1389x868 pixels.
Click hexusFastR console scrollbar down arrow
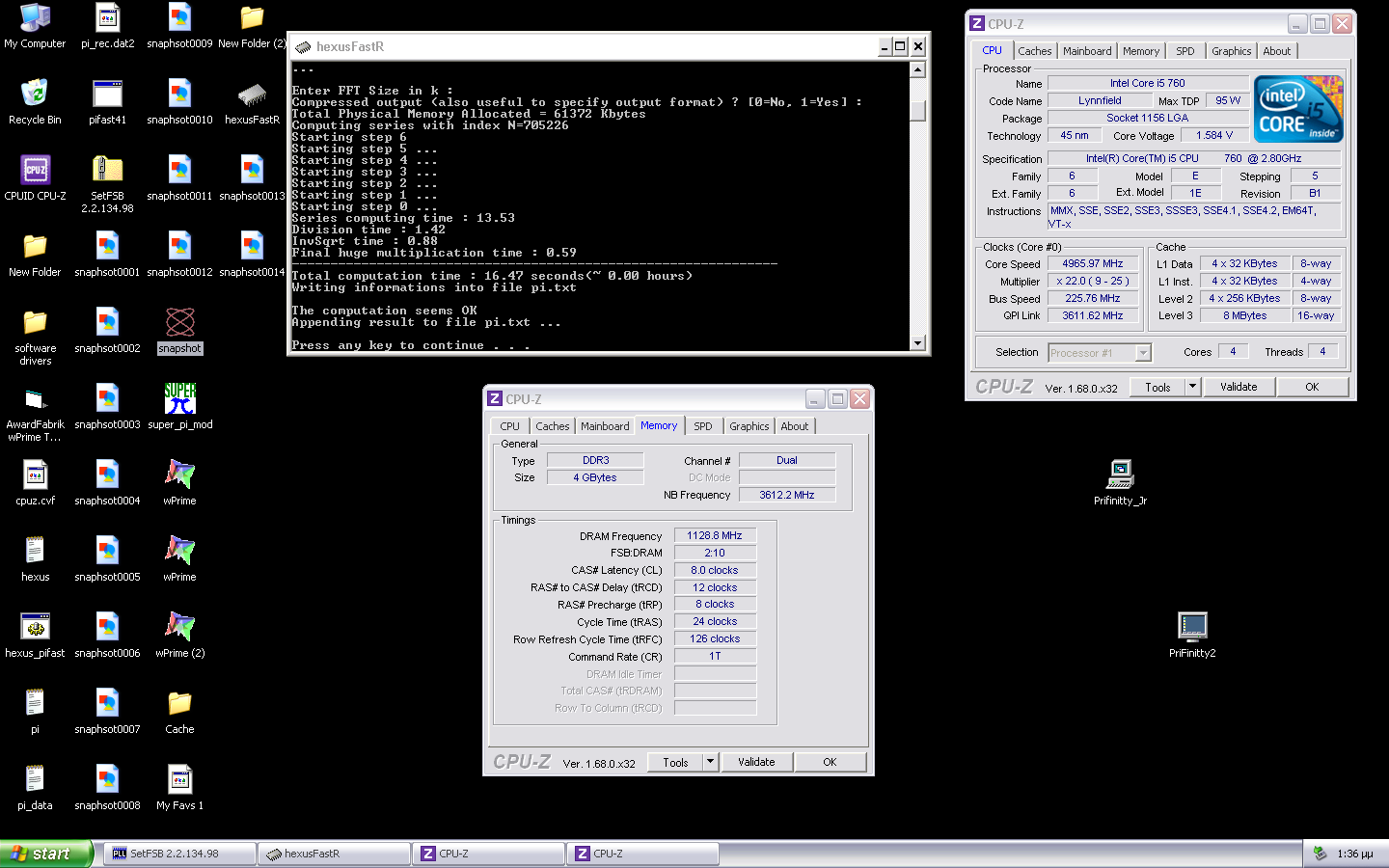[x=917, y=342]
